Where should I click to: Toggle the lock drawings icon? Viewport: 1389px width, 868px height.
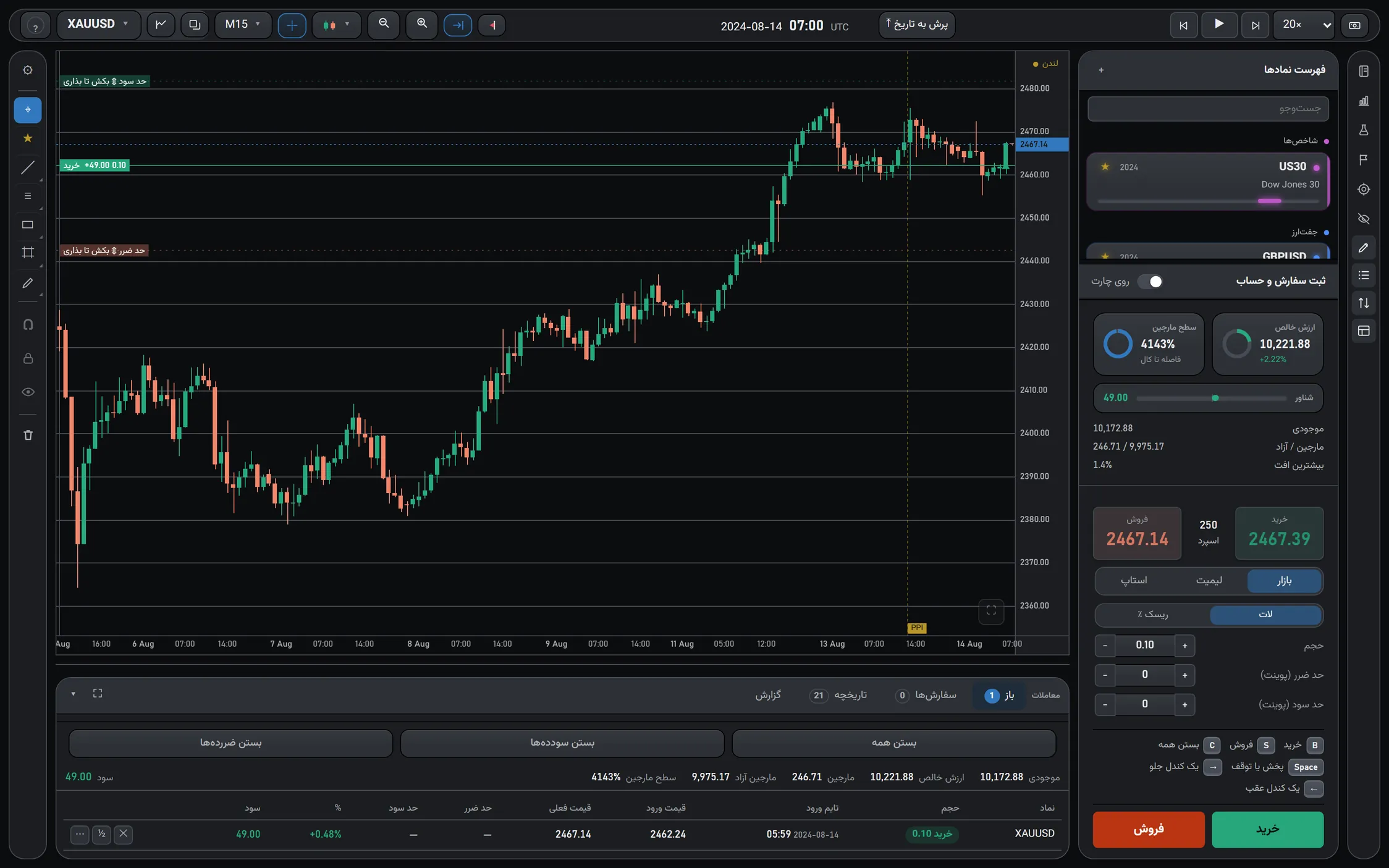pos(28,358)
